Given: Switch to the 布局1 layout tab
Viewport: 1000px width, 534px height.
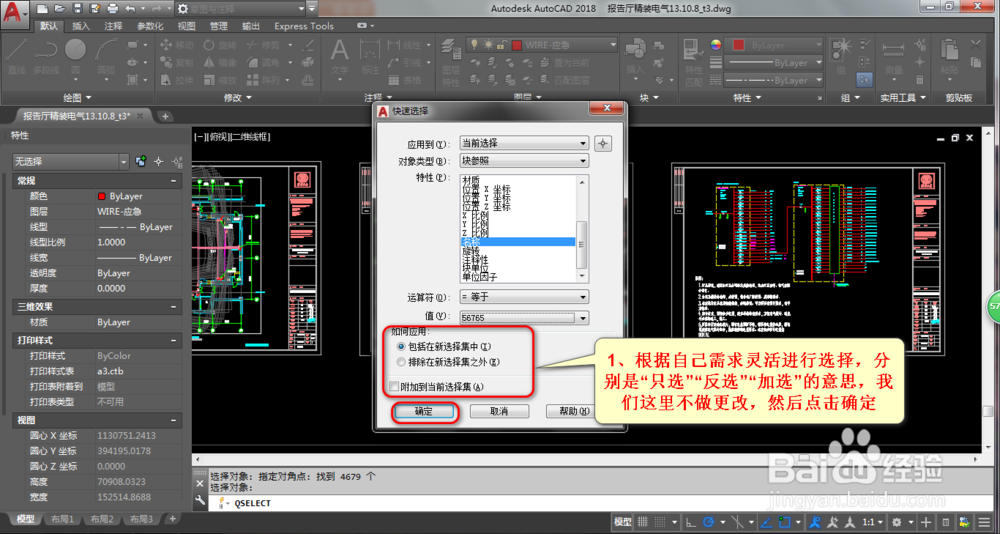Looking at the screenshot, I should [x=62, y=519].
